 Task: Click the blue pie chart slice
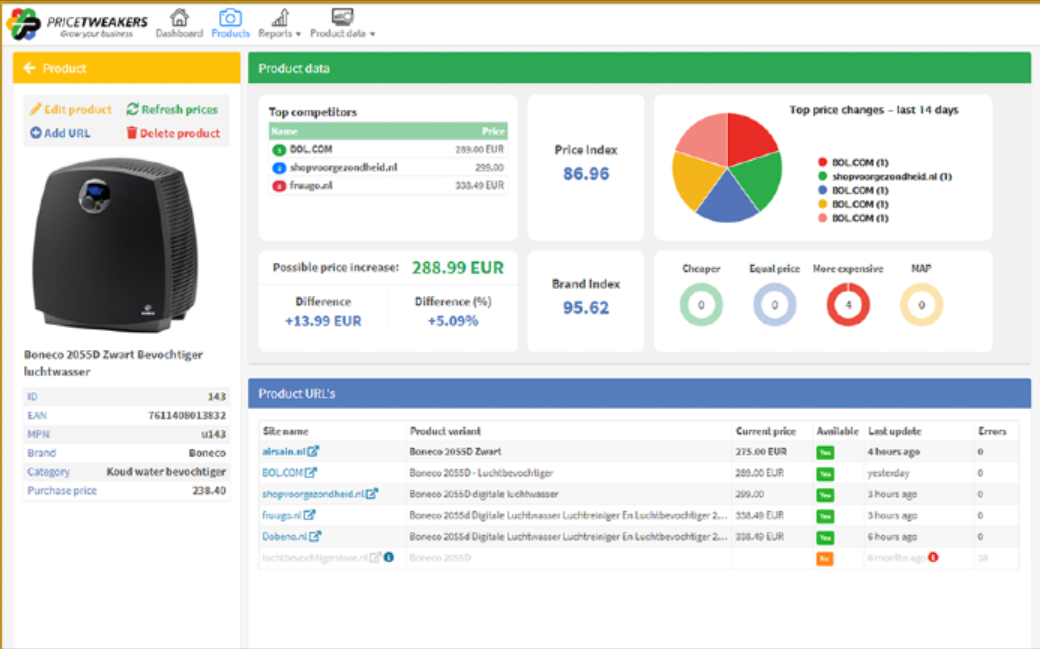click(x=727, y=202)
